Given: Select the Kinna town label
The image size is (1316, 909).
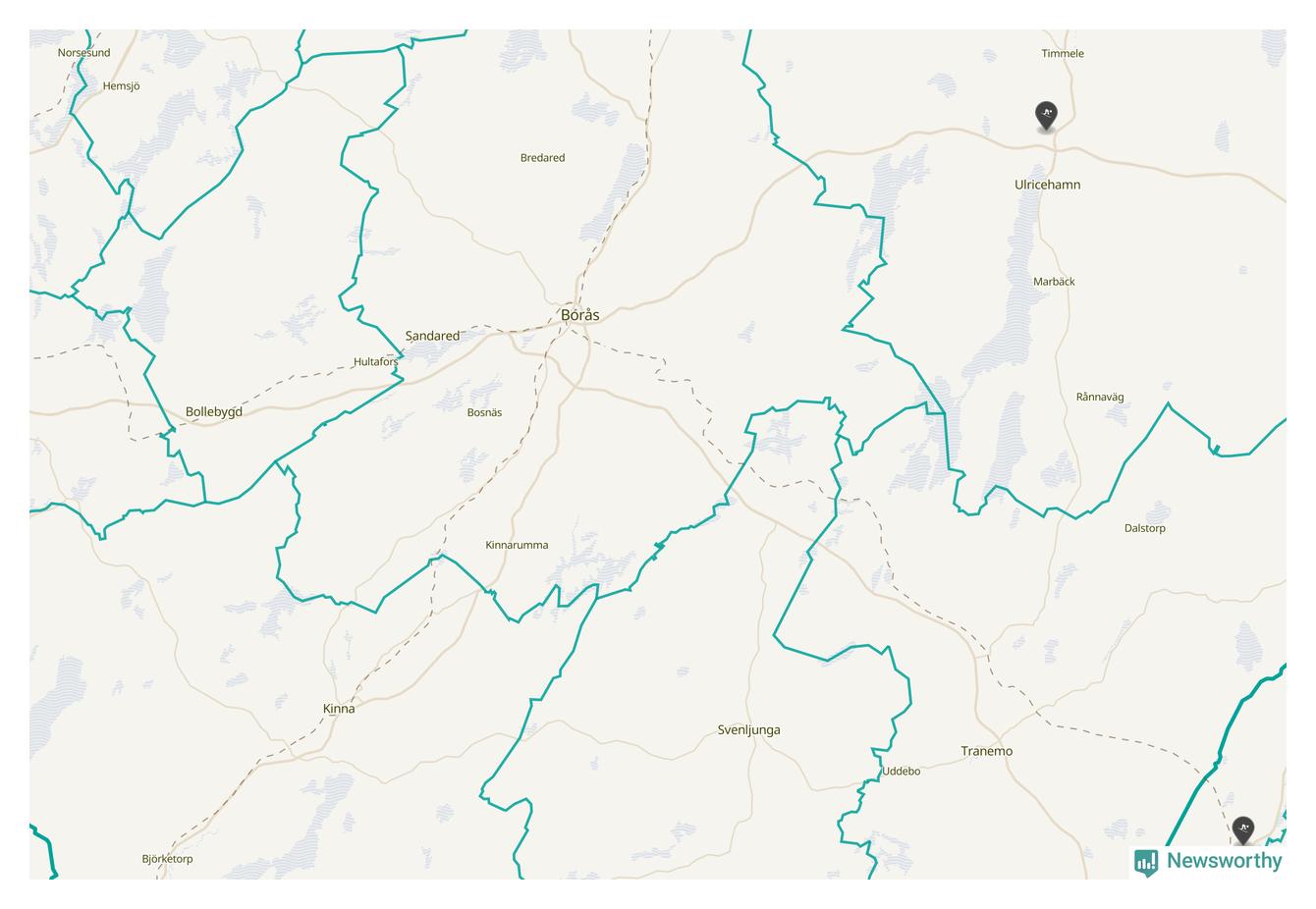Looking at the screenshot, I should [339, 709].
